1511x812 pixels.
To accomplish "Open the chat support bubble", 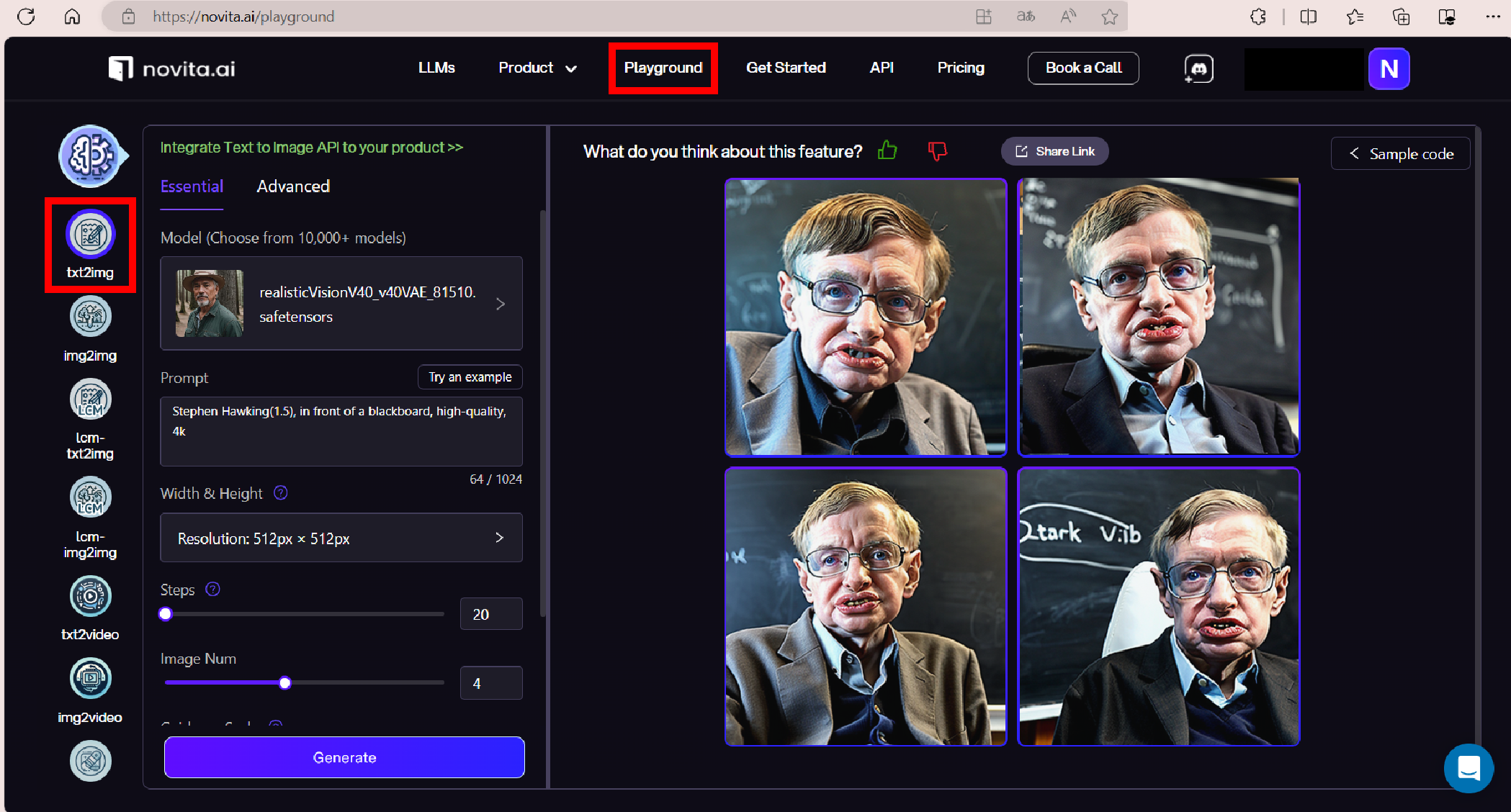I will pos(1469,768).
